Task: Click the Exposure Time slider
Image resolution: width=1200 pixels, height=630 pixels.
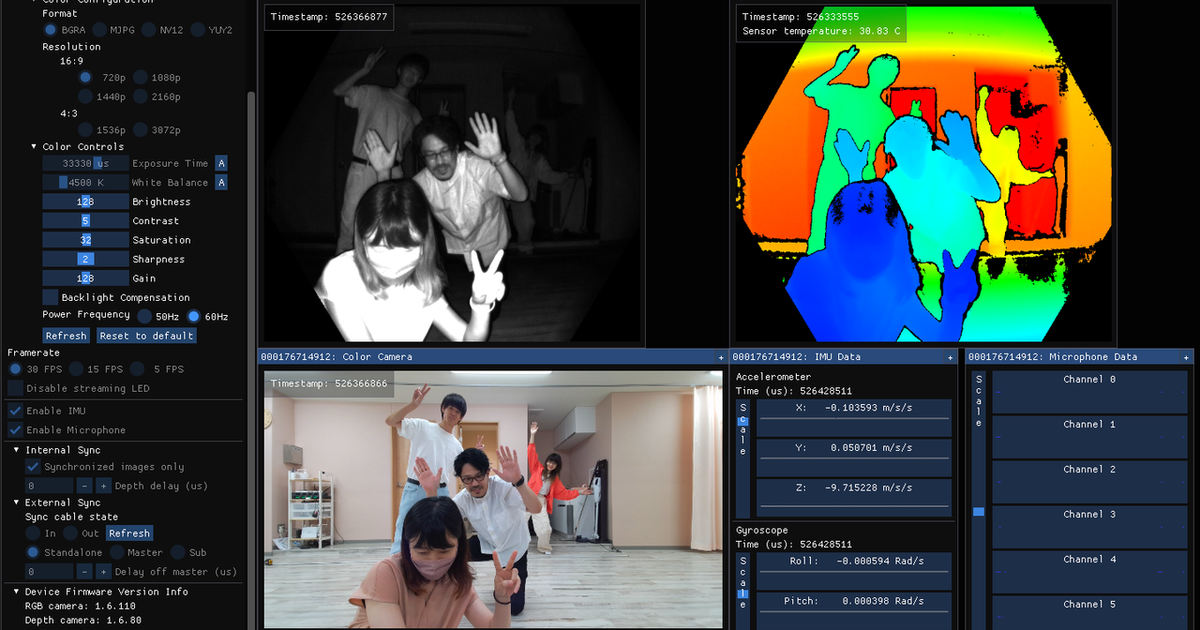Action: 85,163
